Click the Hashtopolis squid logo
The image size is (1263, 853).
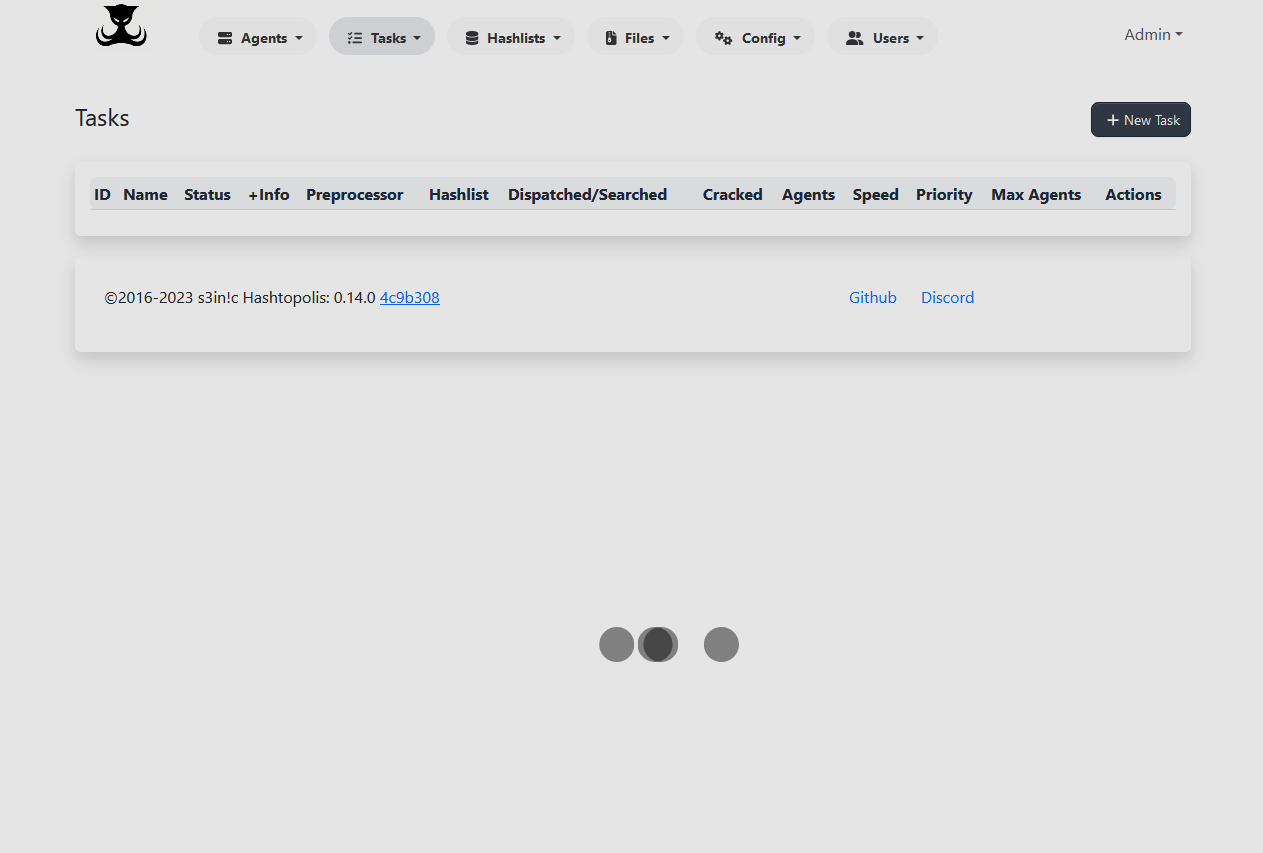[120, 26]
